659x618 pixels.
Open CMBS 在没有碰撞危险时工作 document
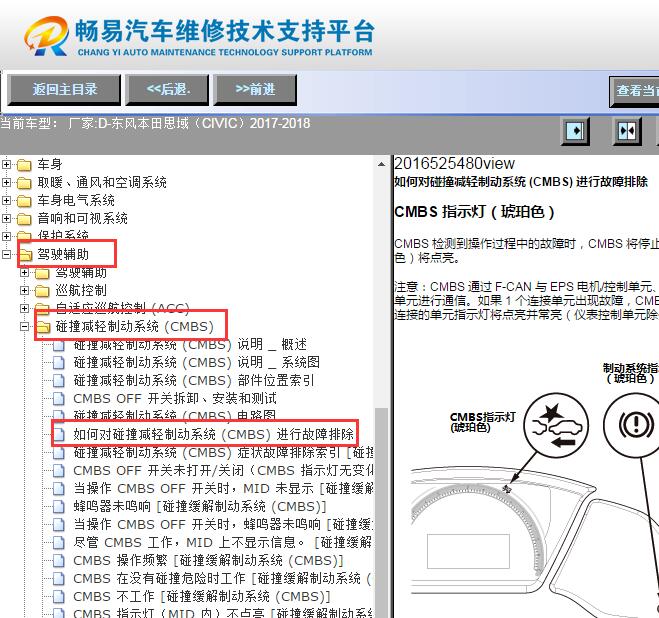click(x=223, y=578)
